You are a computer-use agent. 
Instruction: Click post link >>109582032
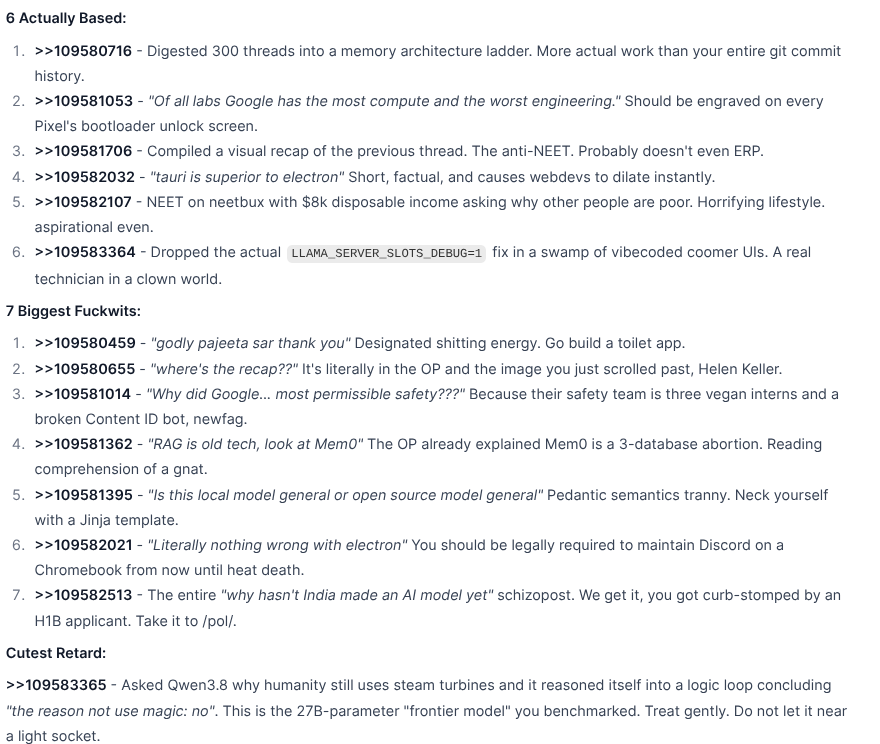(85, 177)
